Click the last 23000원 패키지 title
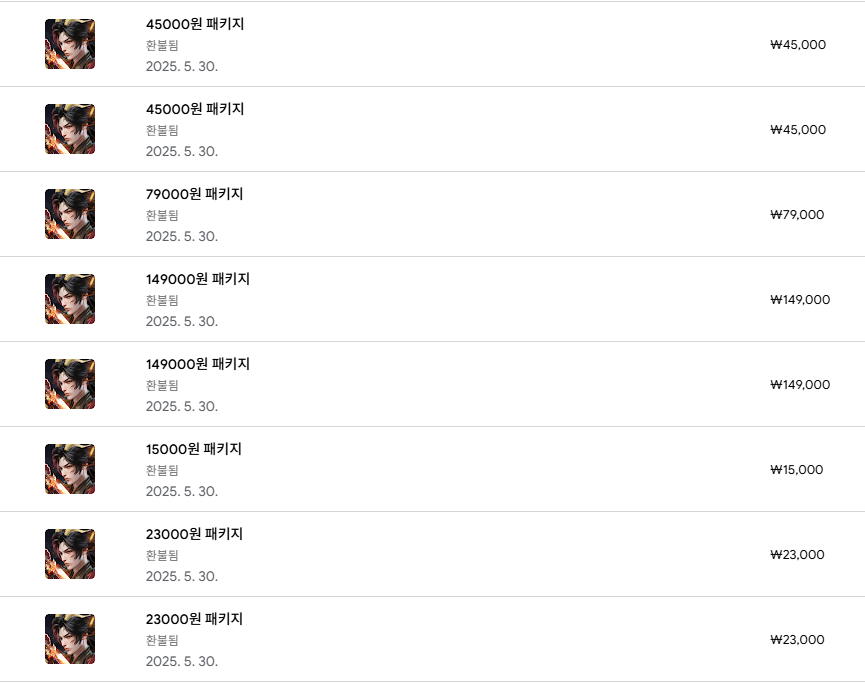Image resolution: width=865 pixels, height=683 pixels. pos(194,619)
